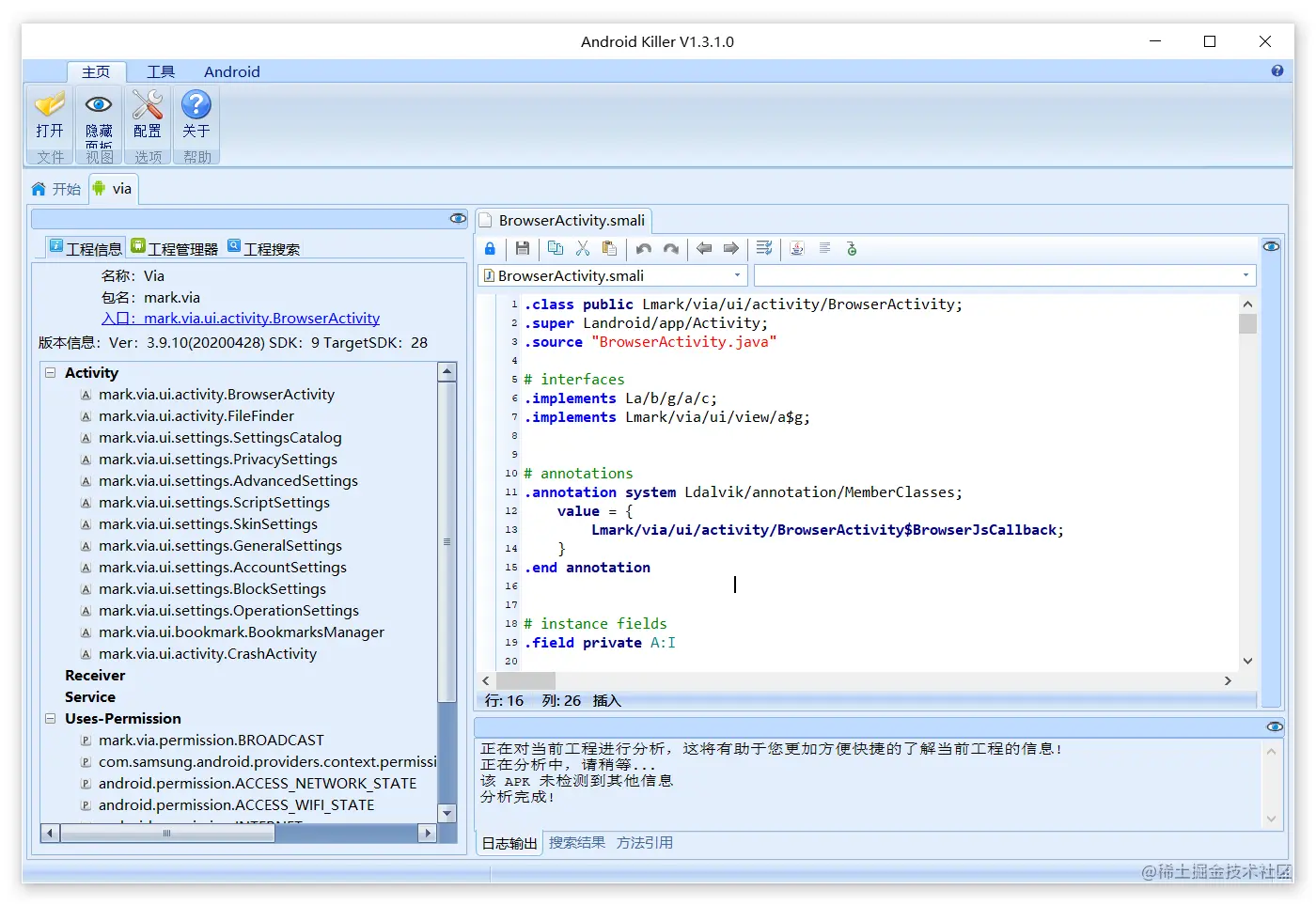
Task: Click the copy icon in editor toolbar
Action: point(556,249)
